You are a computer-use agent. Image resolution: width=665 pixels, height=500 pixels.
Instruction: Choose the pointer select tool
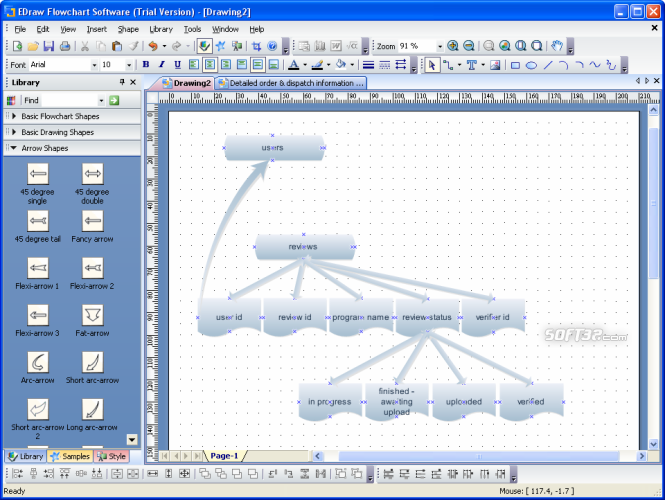[432, 65]
